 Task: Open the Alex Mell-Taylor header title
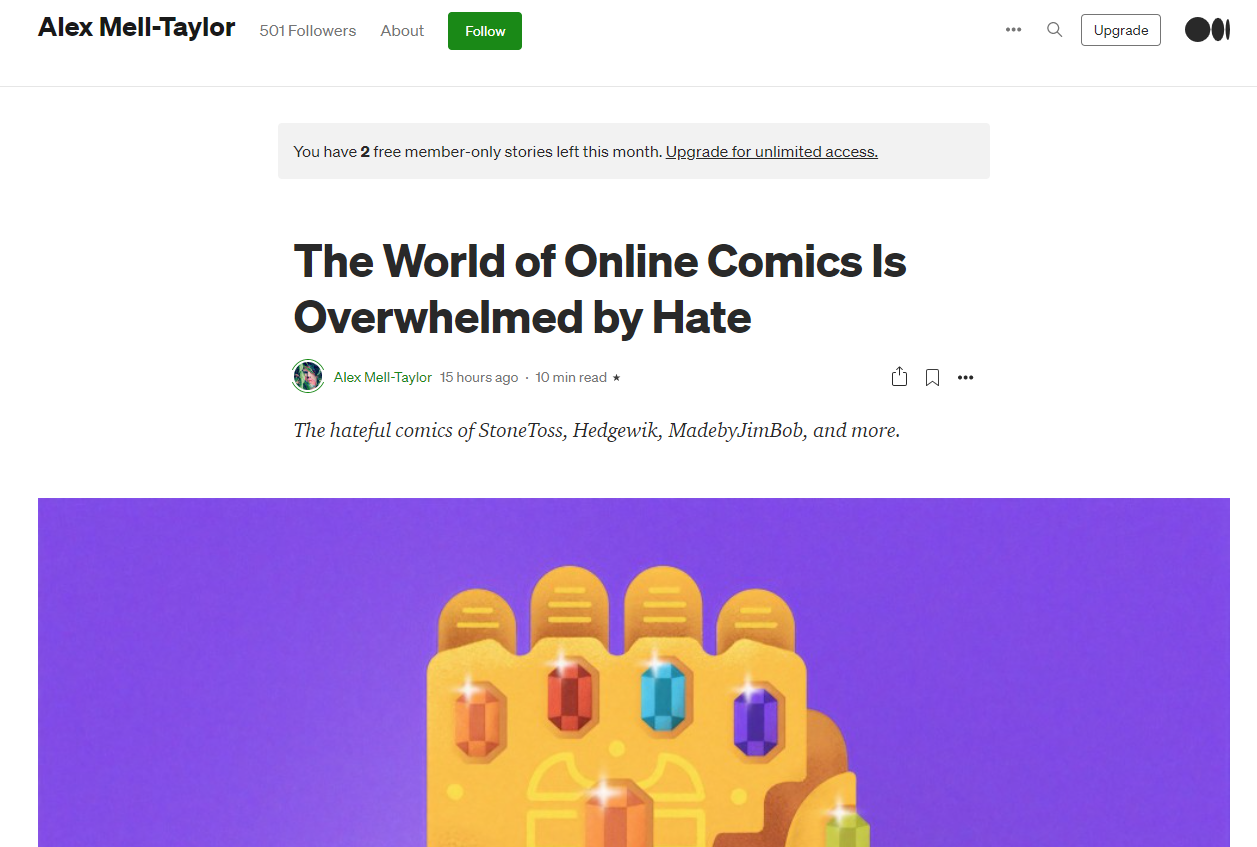coord(137,28)
